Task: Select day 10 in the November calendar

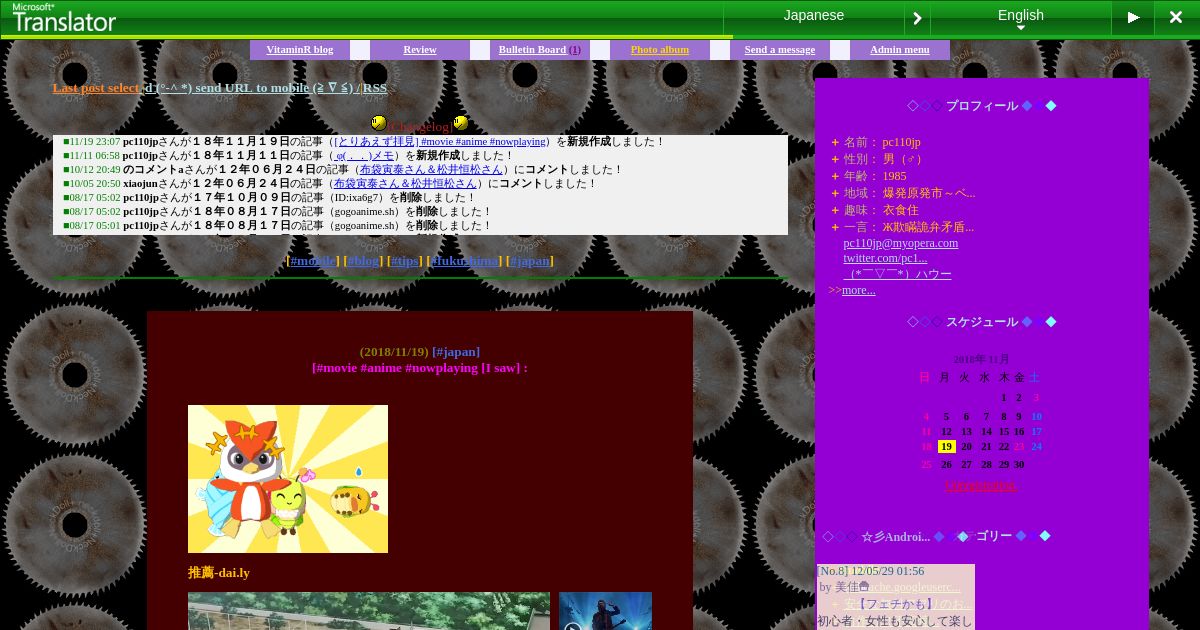Action: [x=1036, y=417]
